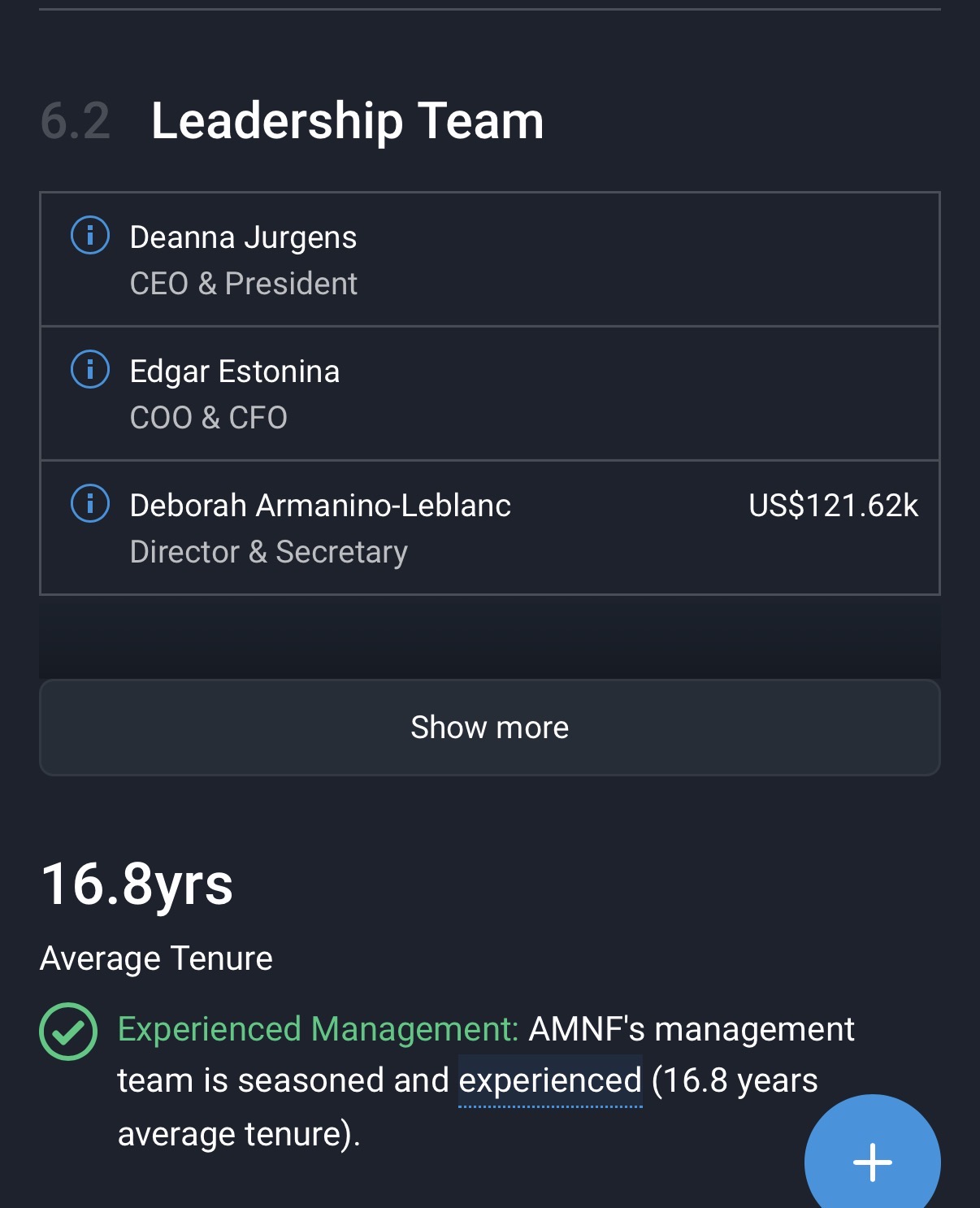Tap the "COO & CFO" role text
The height and width of the screenshot is (1208, 980).
tap(209, 418)
